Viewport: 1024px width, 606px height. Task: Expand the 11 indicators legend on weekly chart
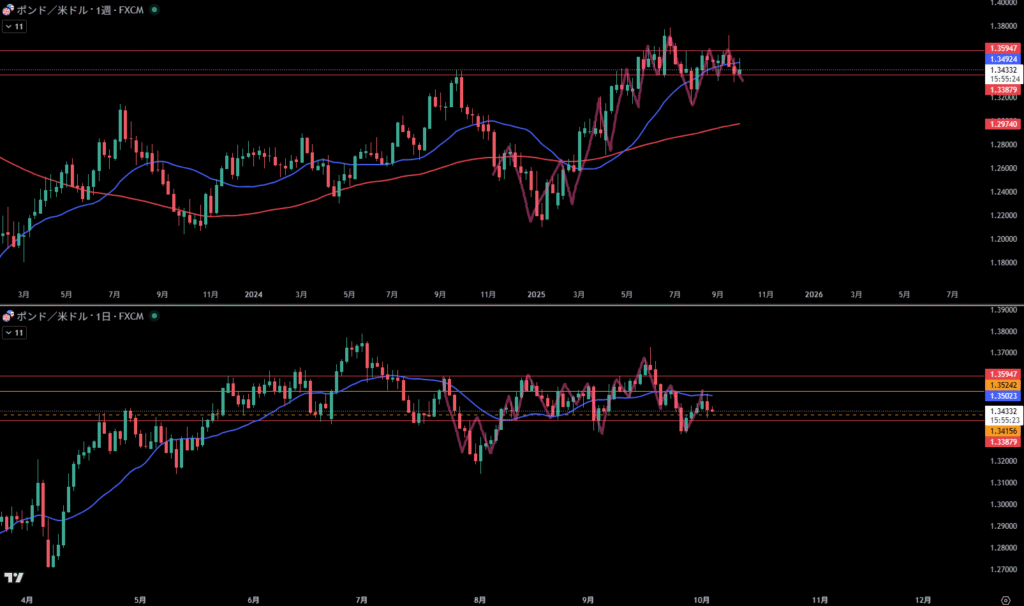click(x=14, y=27)
